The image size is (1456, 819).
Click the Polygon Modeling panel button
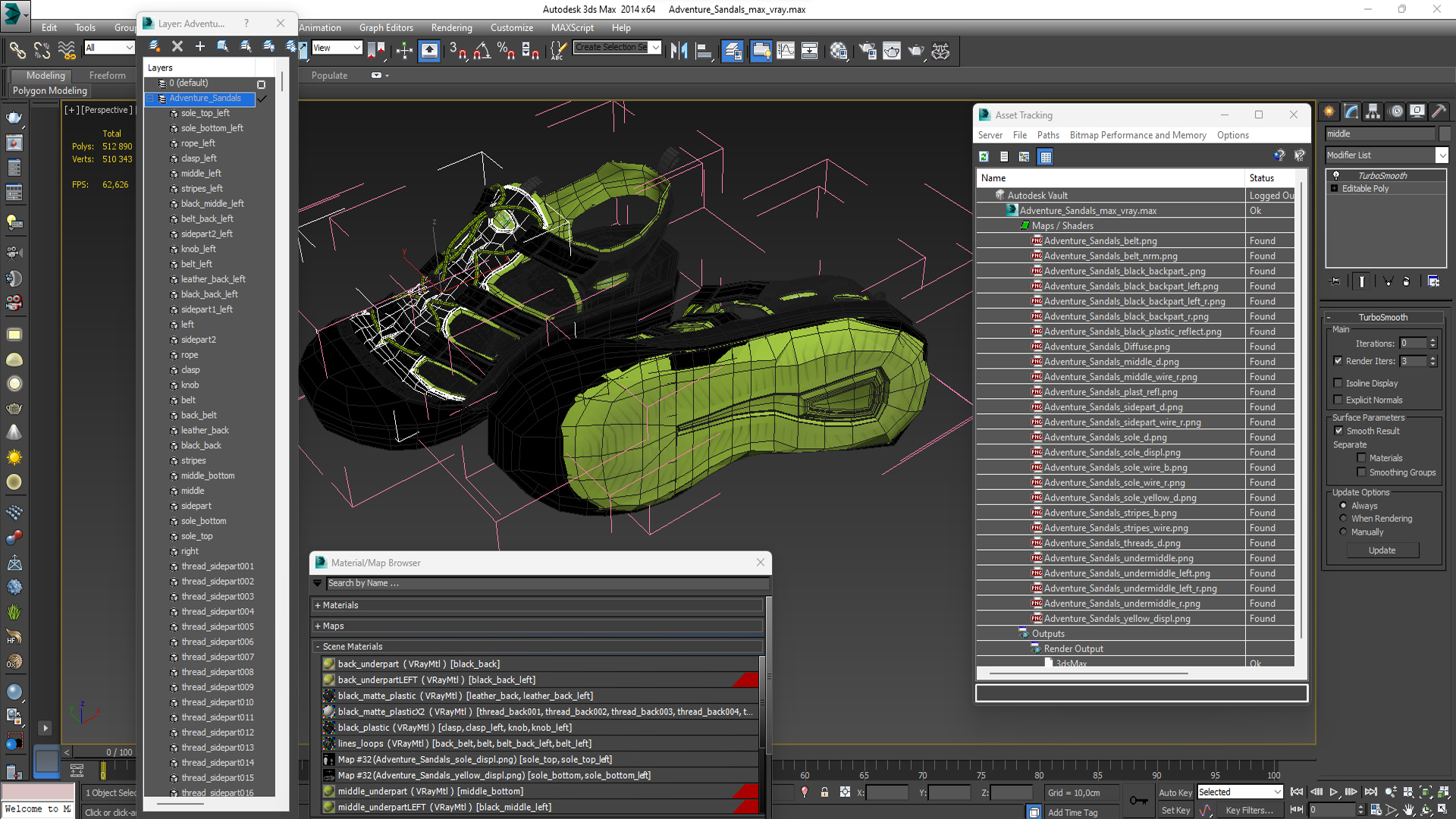point(50,90)
